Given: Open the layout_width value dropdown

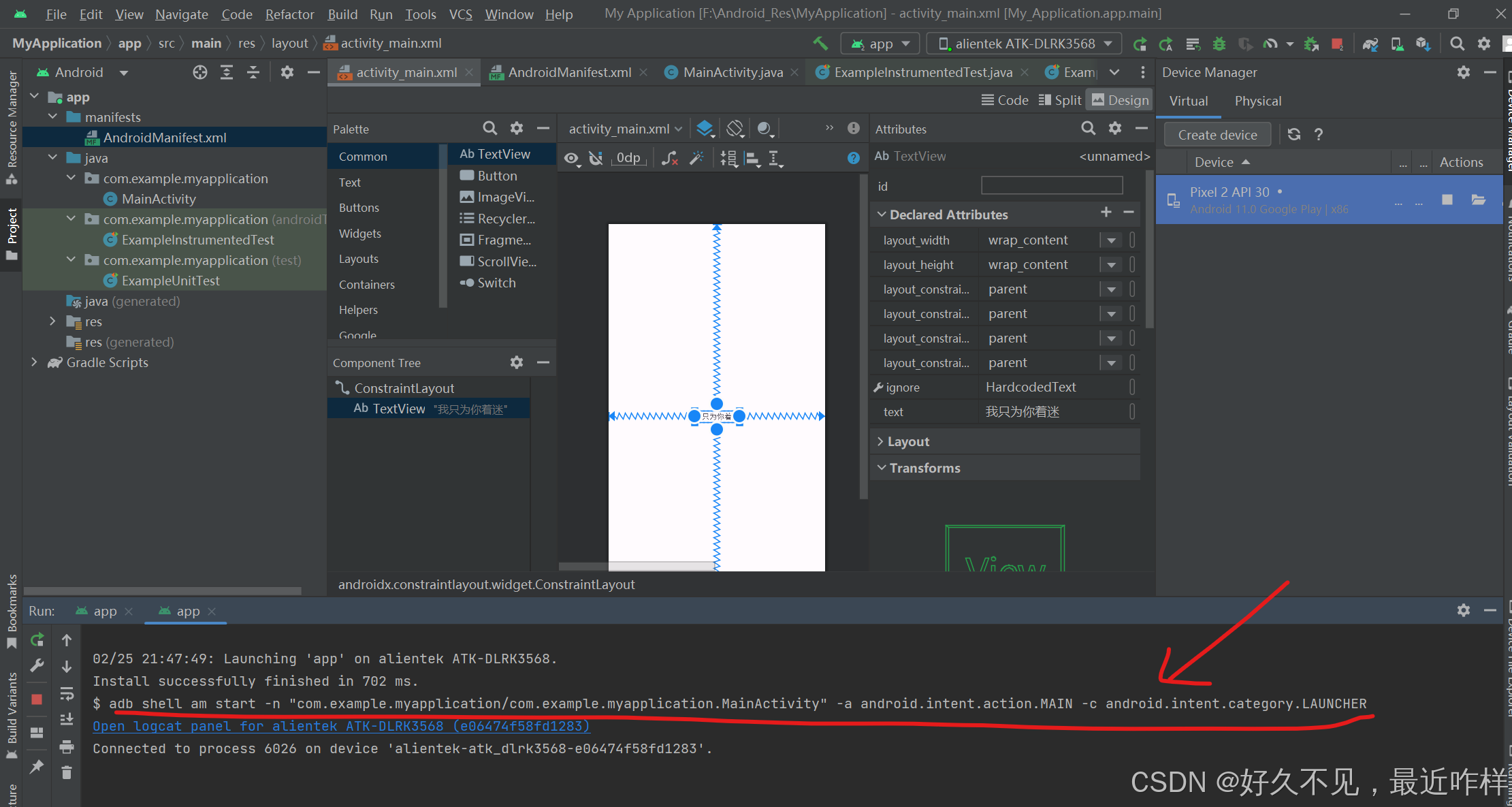Looking at the screenshot, I should click(x=1111, y=240).
